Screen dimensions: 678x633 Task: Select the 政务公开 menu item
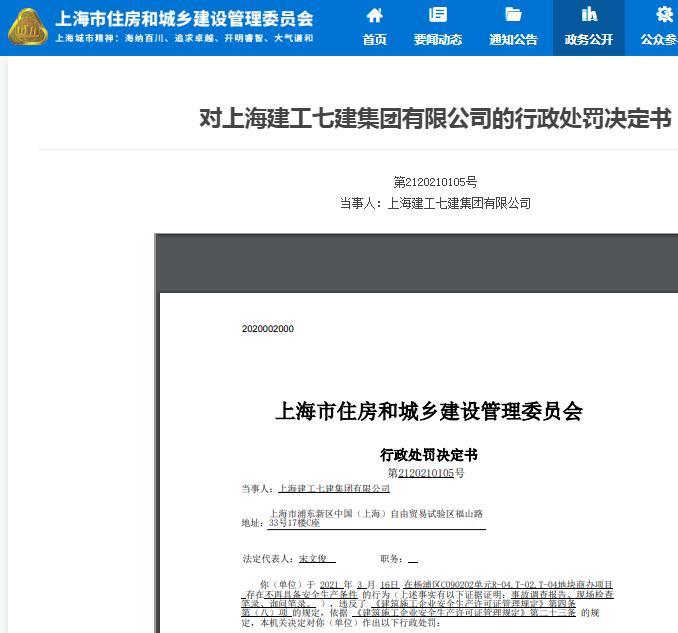pyautogui.click(x=589, y=39)
